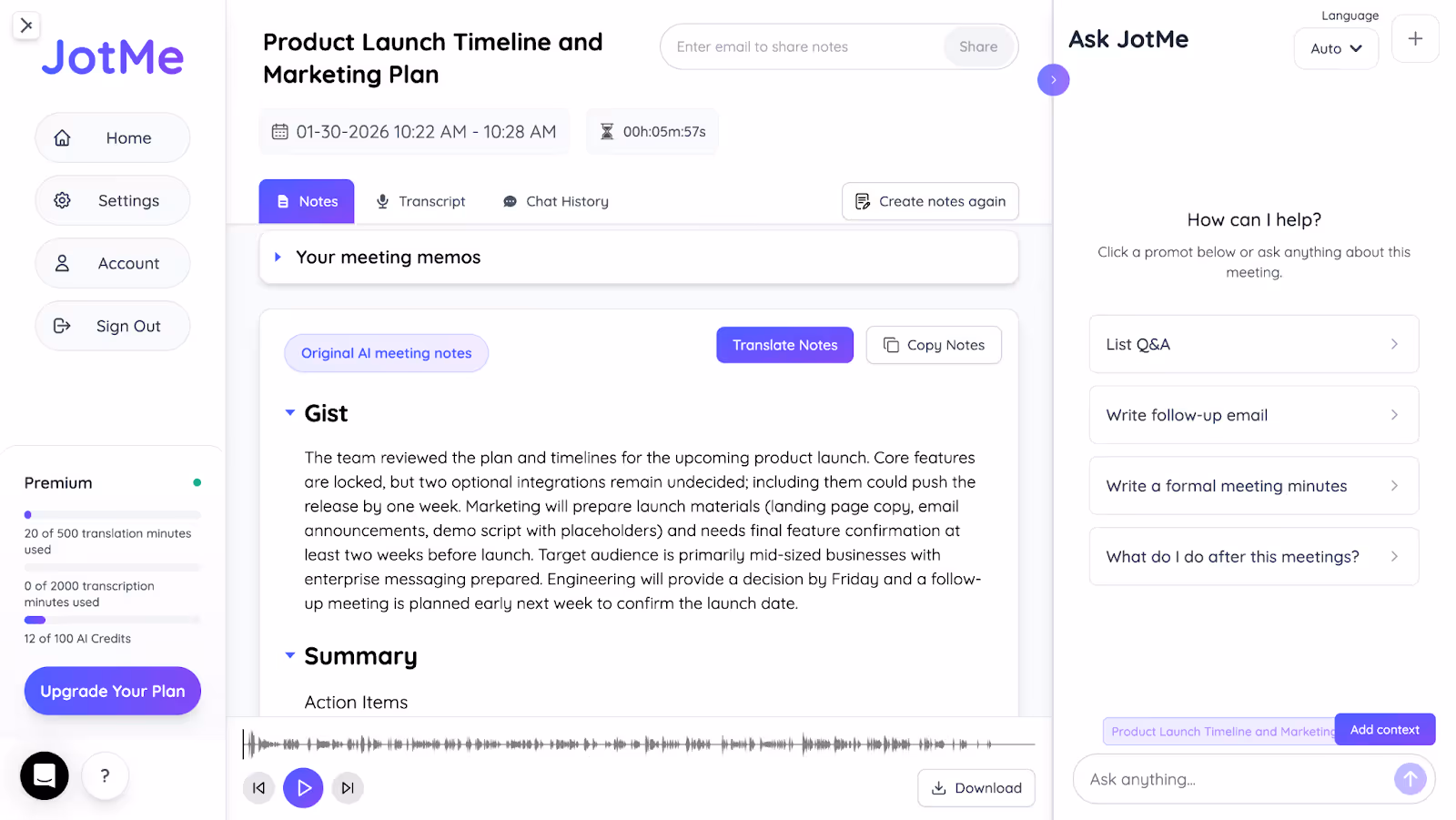Open the chat support bubble icon

tap(45, 775)
